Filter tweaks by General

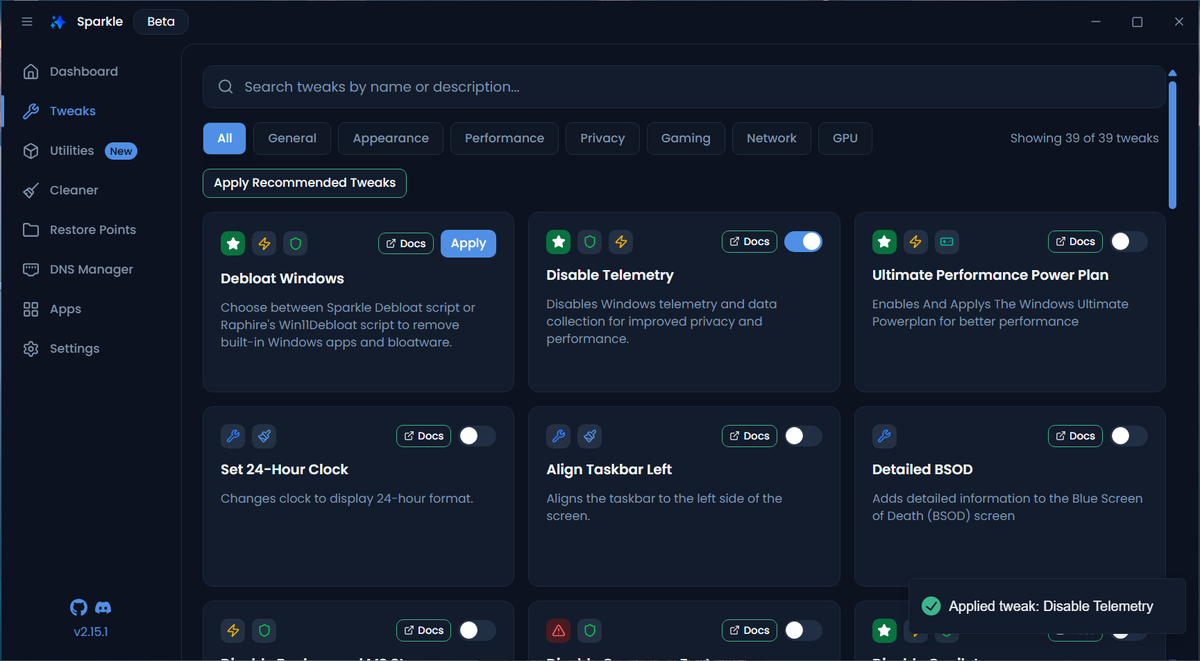292,138
